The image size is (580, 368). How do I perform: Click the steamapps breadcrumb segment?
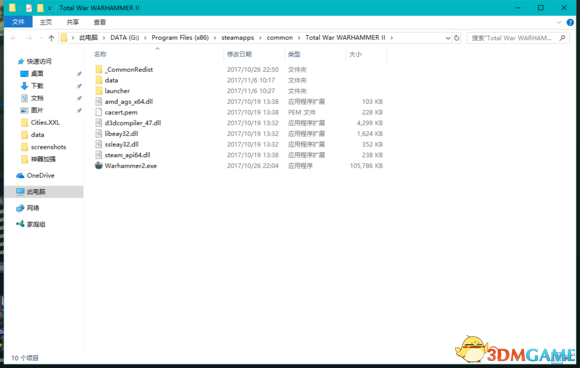[238, 38]
